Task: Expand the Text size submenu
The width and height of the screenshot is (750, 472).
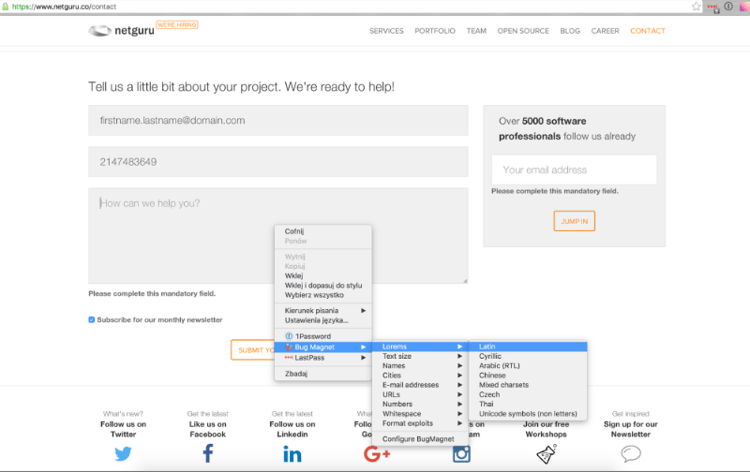Action: [397, 356]
